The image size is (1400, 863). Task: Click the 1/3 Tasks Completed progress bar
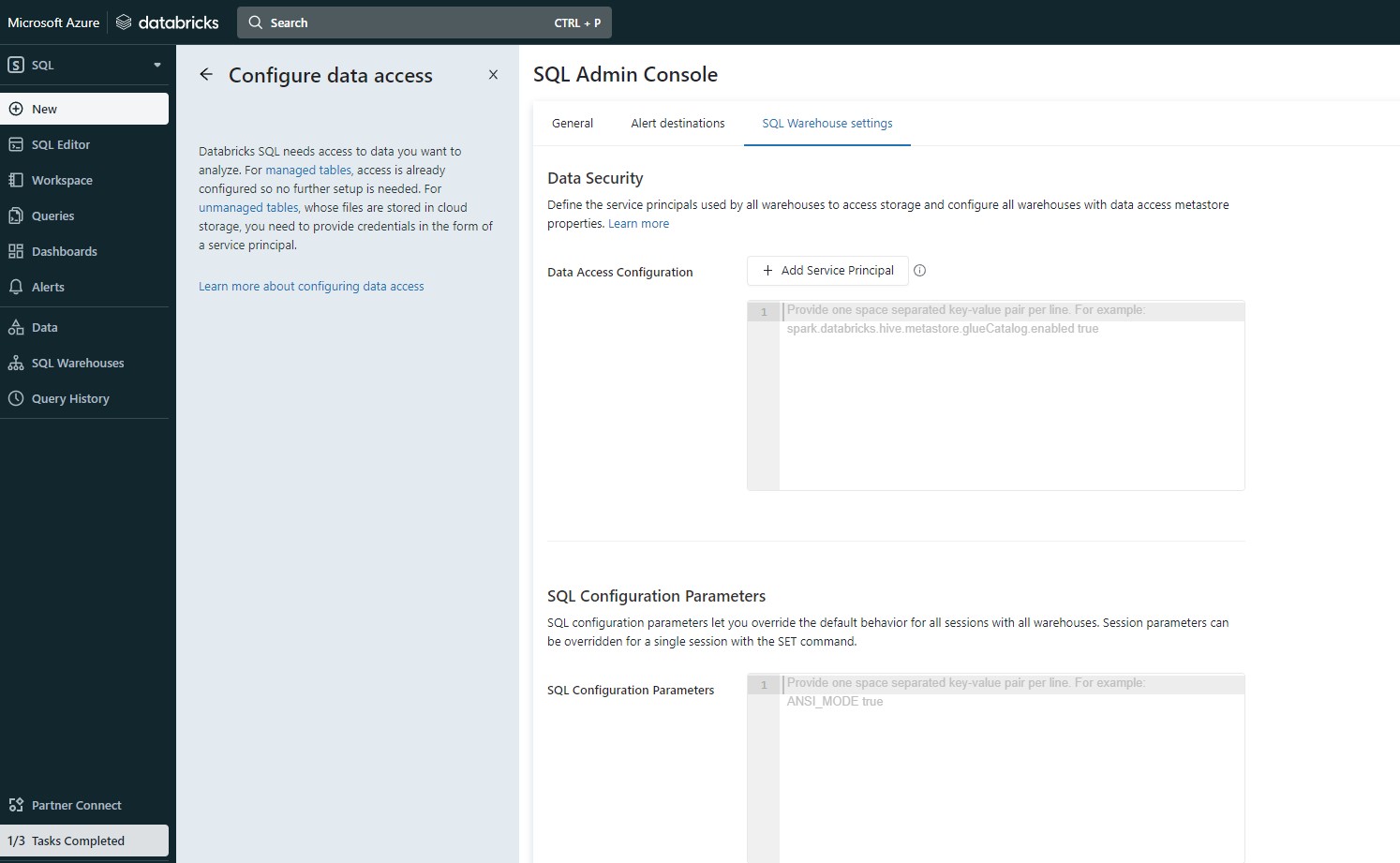point(84,841)
